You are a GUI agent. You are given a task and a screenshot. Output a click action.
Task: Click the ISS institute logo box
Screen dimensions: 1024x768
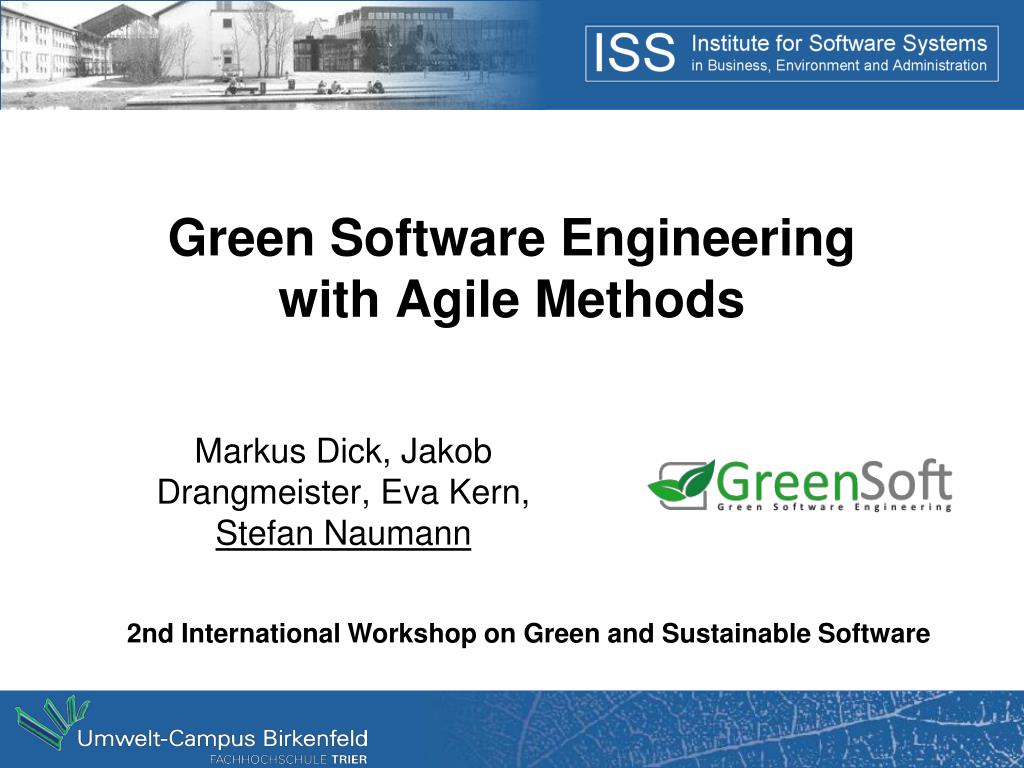pyautogui.click(x=792, y=54)
